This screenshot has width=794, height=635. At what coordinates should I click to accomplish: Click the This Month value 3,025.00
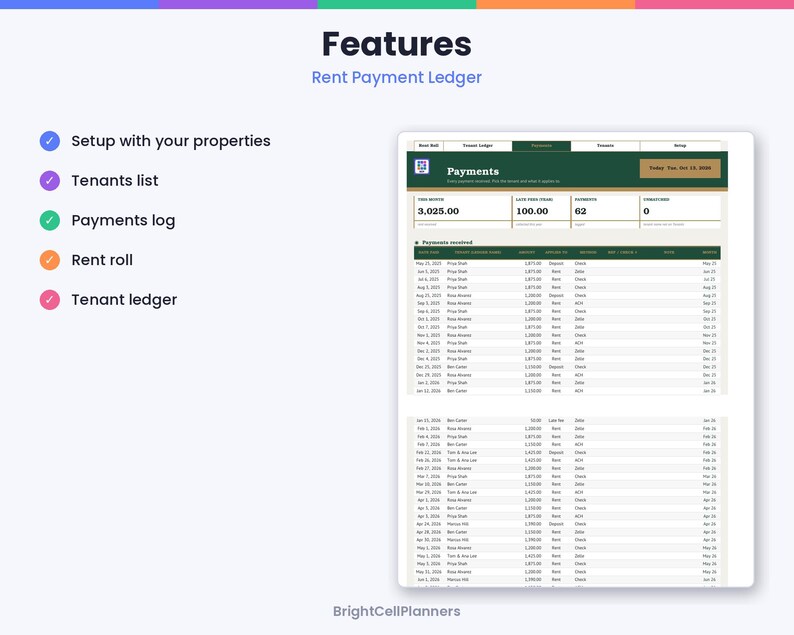tap(438, 211)
